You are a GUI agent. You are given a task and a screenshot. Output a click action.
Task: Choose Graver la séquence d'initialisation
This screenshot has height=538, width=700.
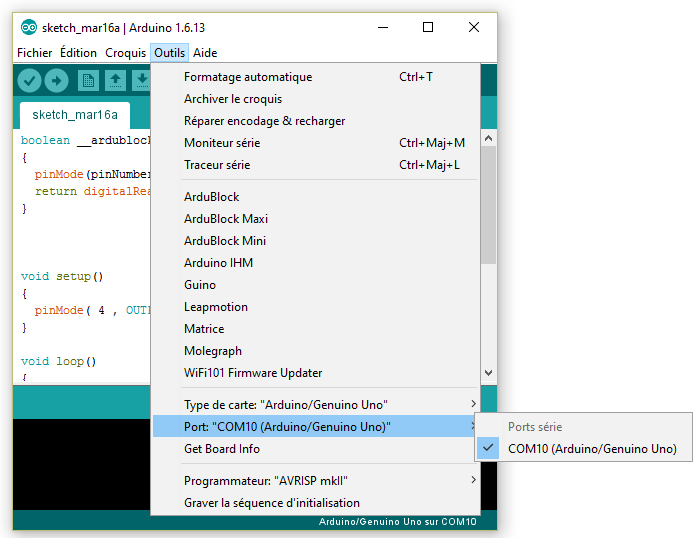pos(316,503)
